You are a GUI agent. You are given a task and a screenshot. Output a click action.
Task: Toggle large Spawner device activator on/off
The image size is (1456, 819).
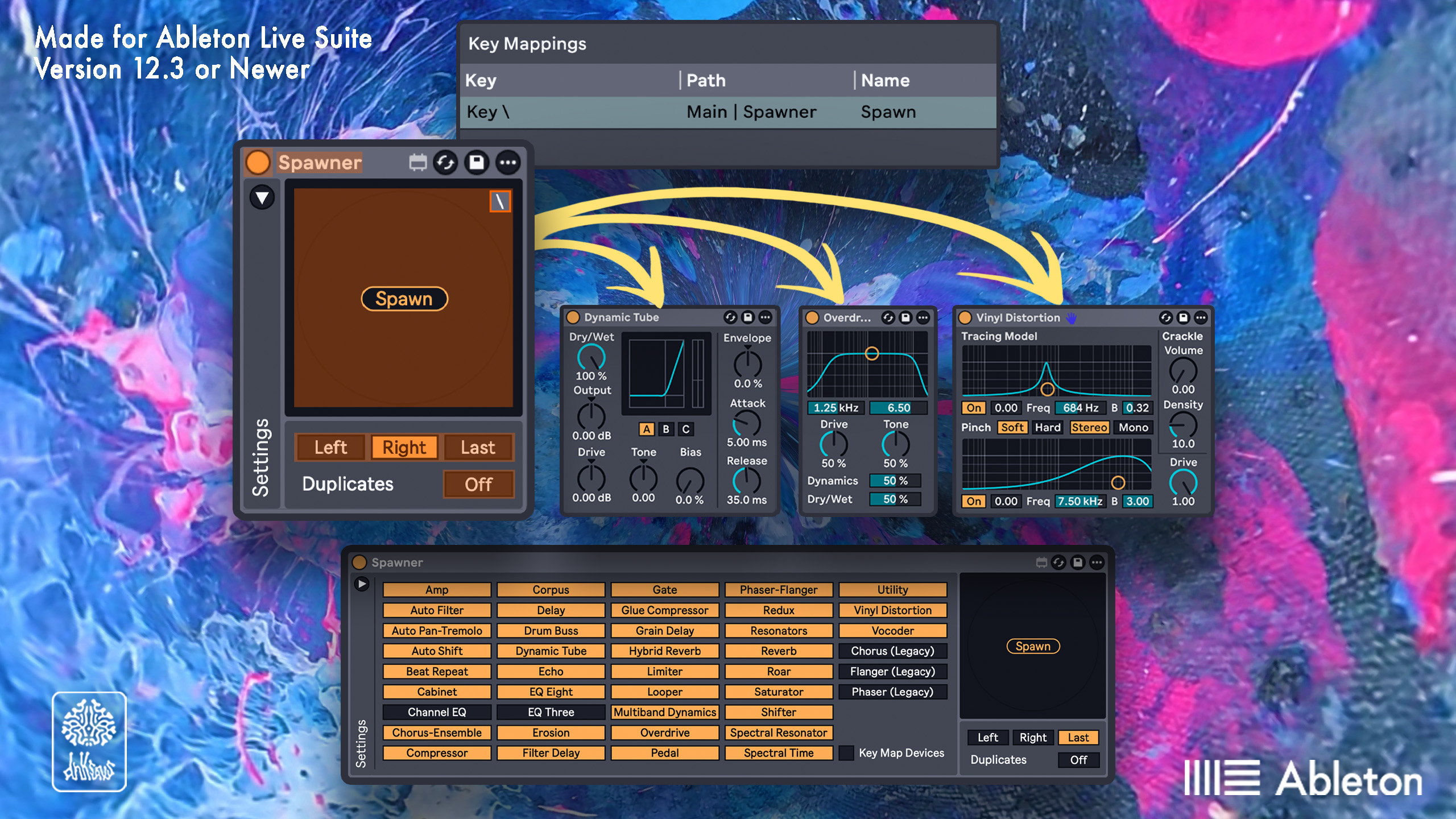click(258, 163)
